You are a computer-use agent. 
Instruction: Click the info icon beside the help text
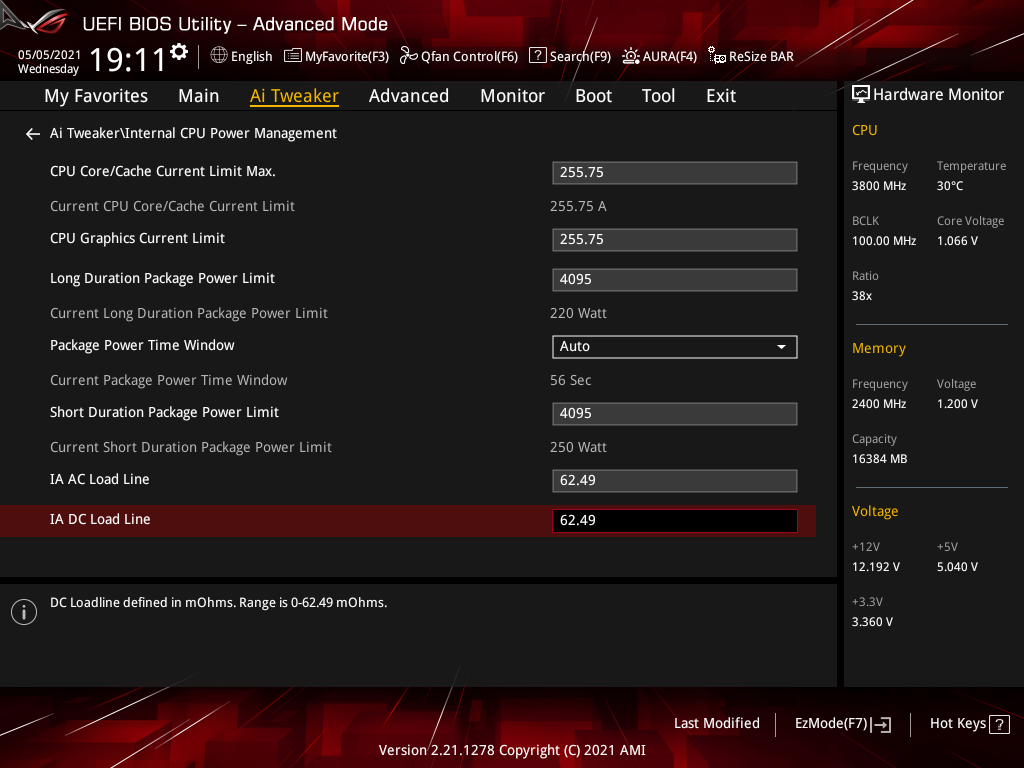click(x=24, y=612)
